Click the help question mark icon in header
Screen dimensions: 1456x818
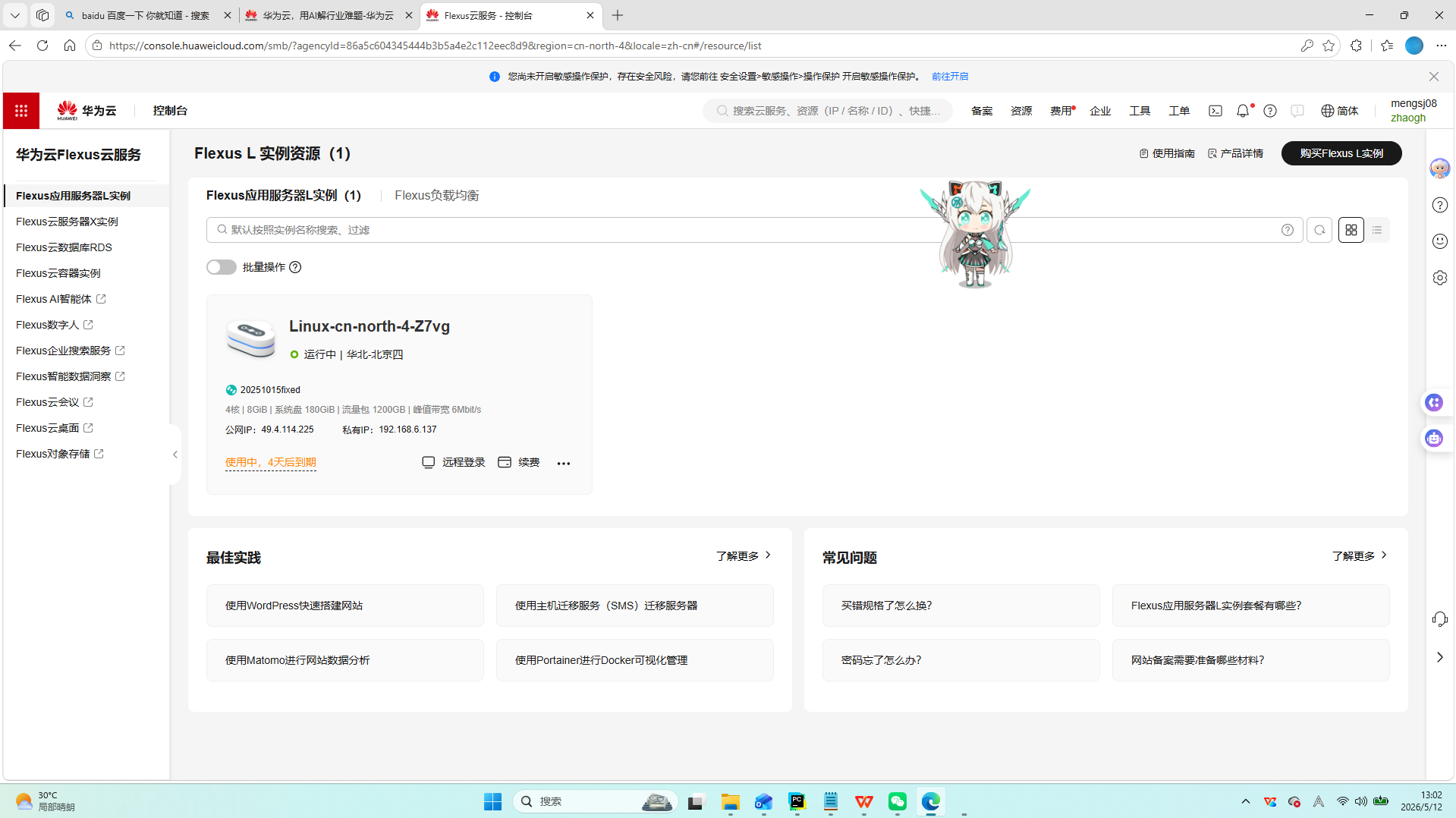1270,111
